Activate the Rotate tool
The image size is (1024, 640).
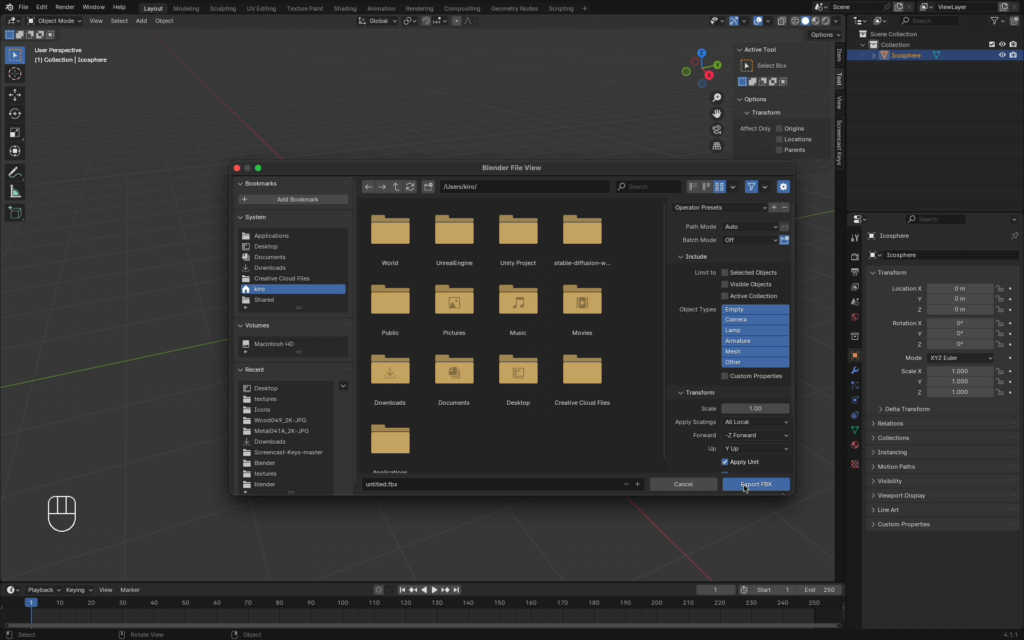tap(14, 114)
